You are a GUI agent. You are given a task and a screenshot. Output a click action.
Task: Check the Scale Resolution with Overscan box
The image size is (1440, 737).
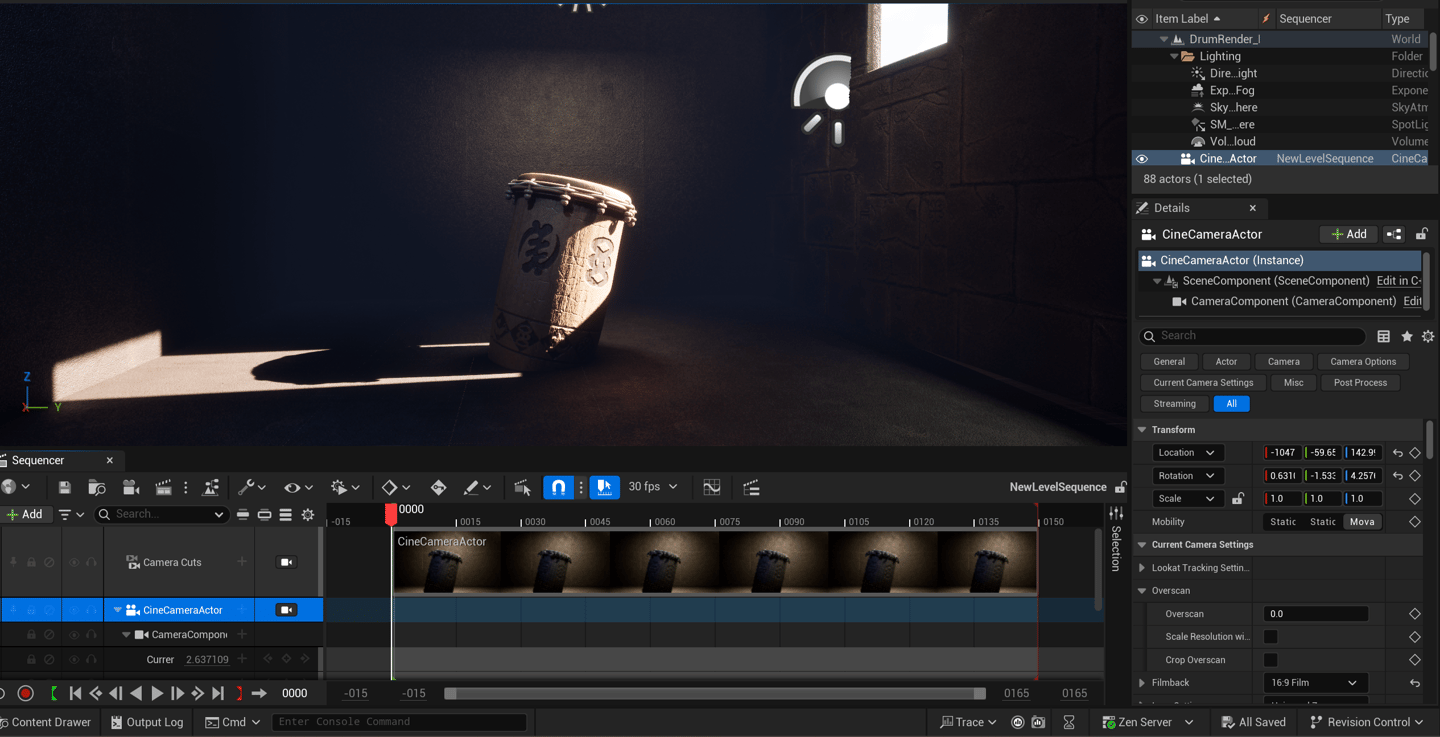point(1270,637)
